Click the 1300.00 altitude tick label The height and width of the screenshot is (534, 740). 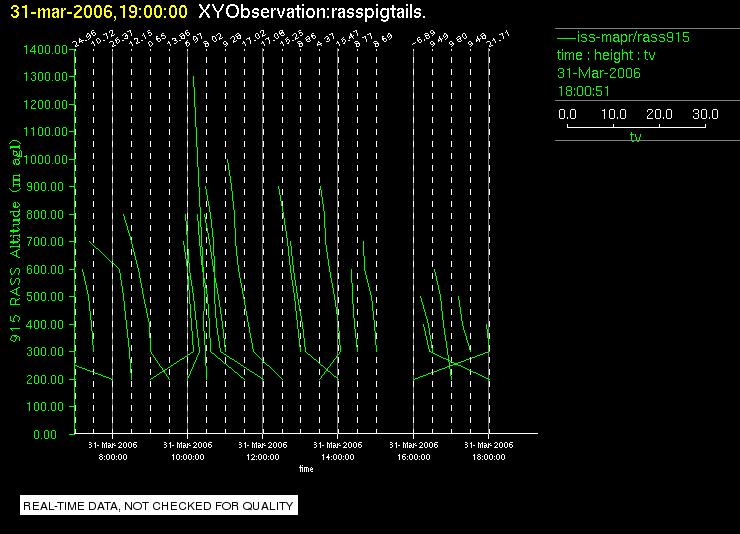[45, 76]
